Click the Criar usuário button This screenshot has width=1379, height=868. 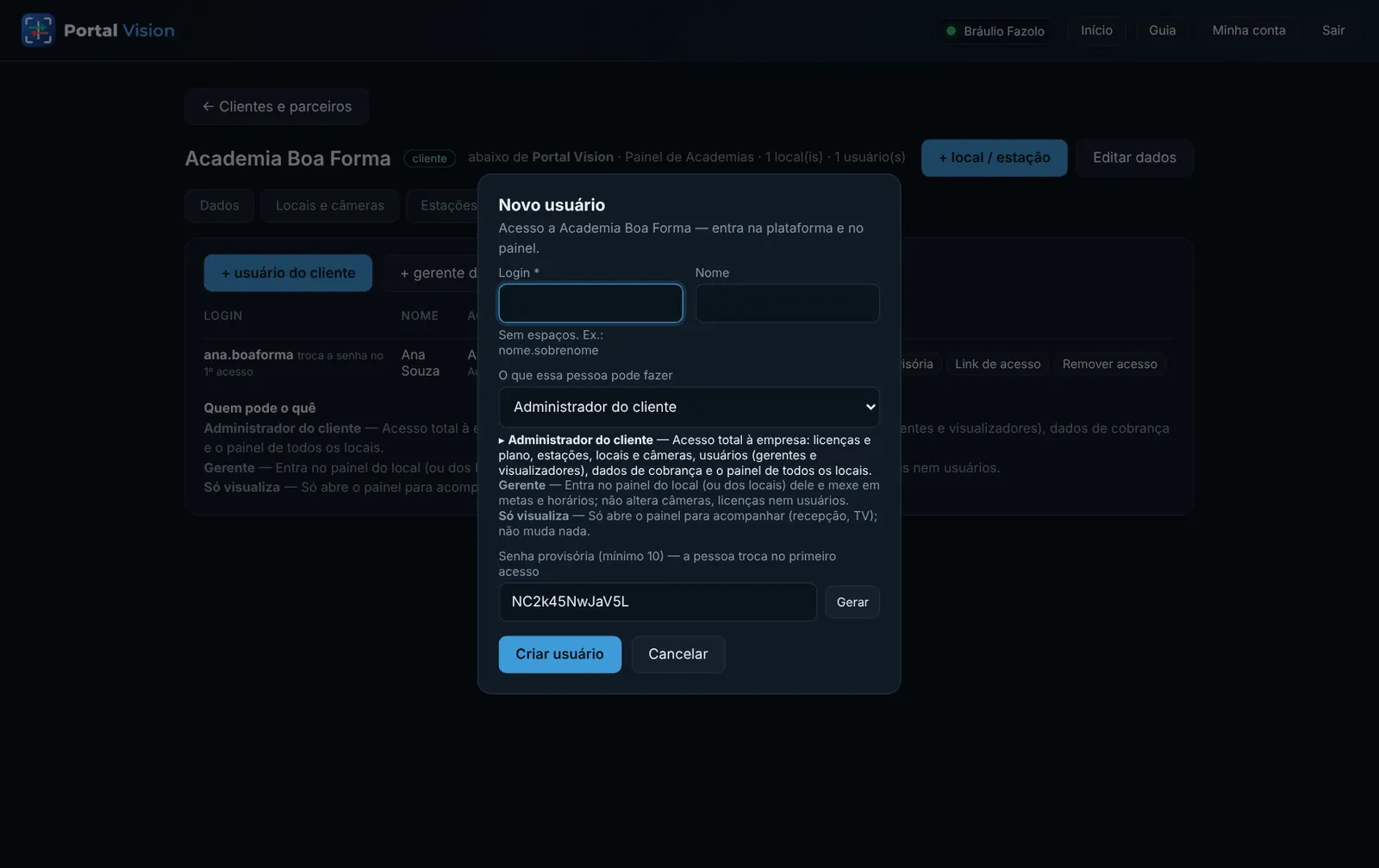coord(559,654)
